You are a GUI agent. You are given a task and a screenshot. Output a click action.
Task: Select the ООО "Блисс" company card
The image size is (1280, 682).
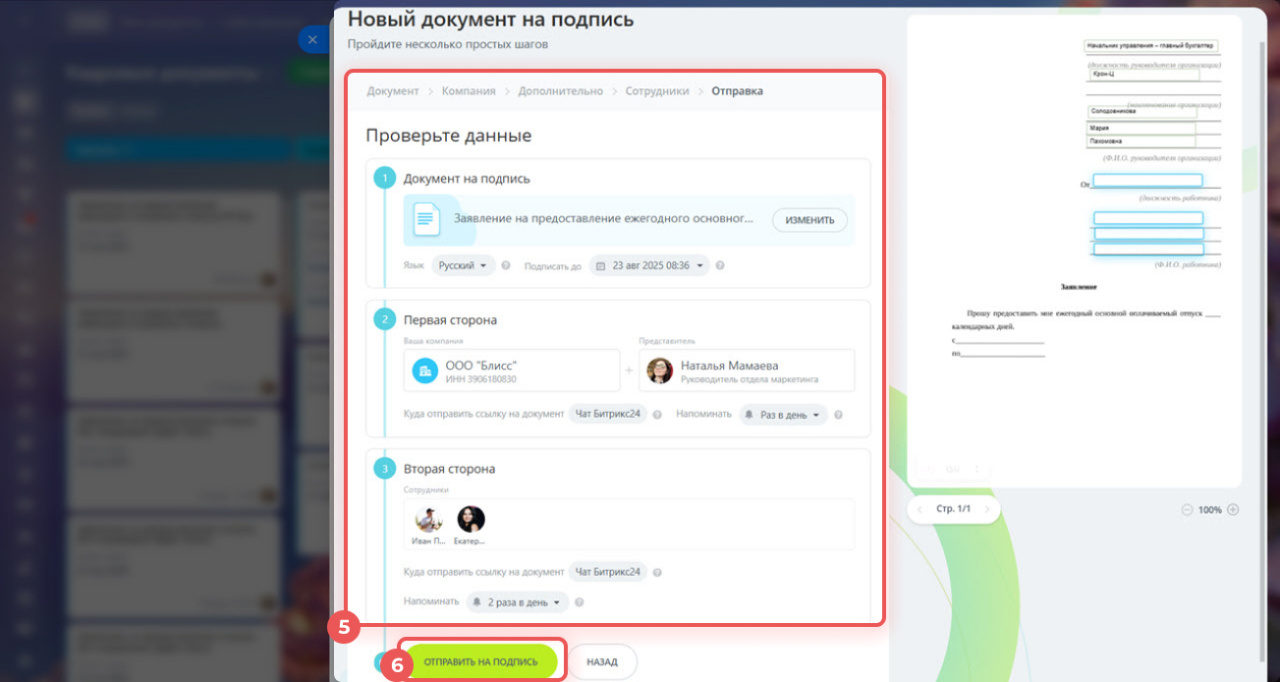coord(512,371)
